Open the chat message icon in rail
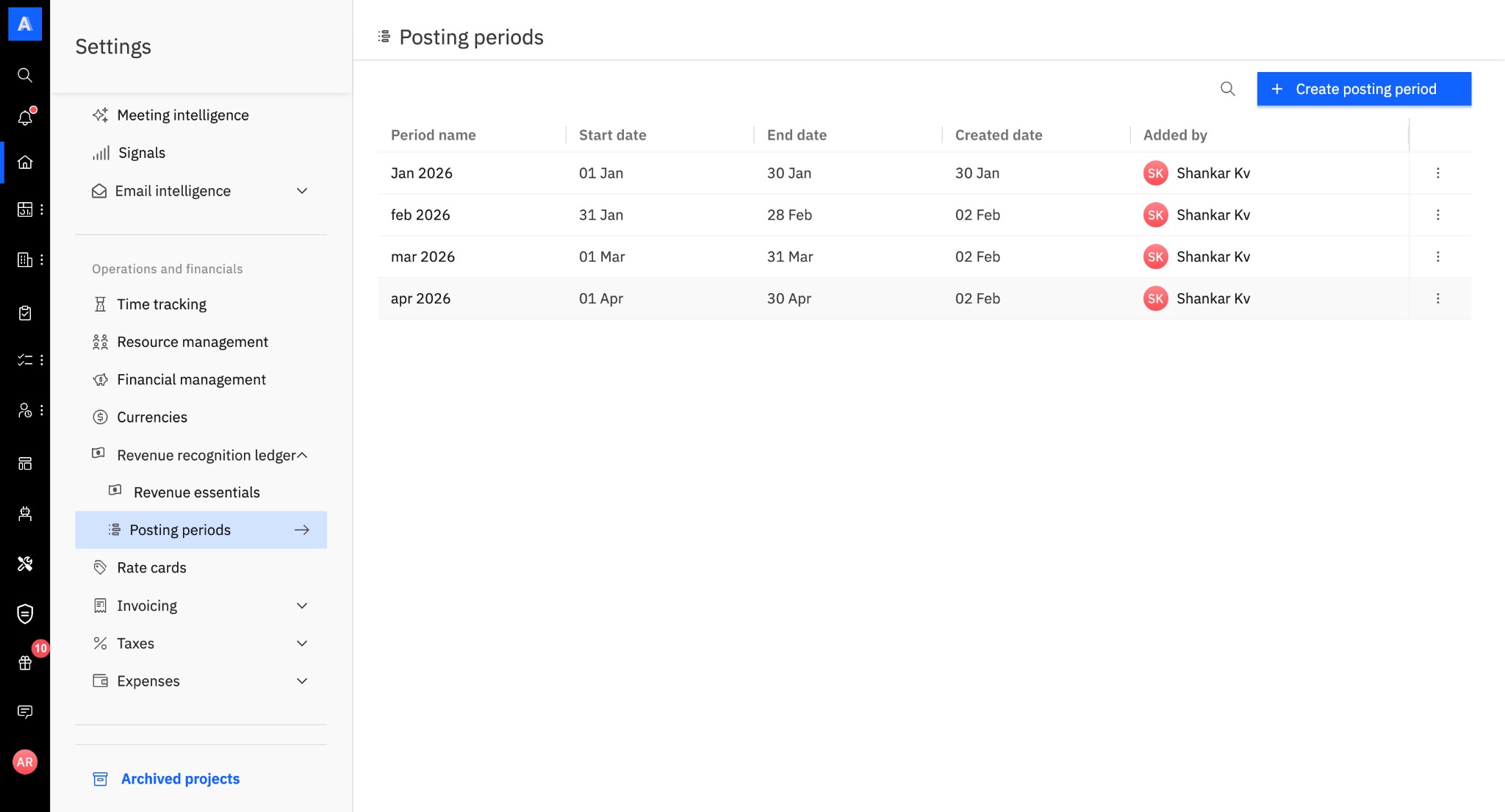 25,711
